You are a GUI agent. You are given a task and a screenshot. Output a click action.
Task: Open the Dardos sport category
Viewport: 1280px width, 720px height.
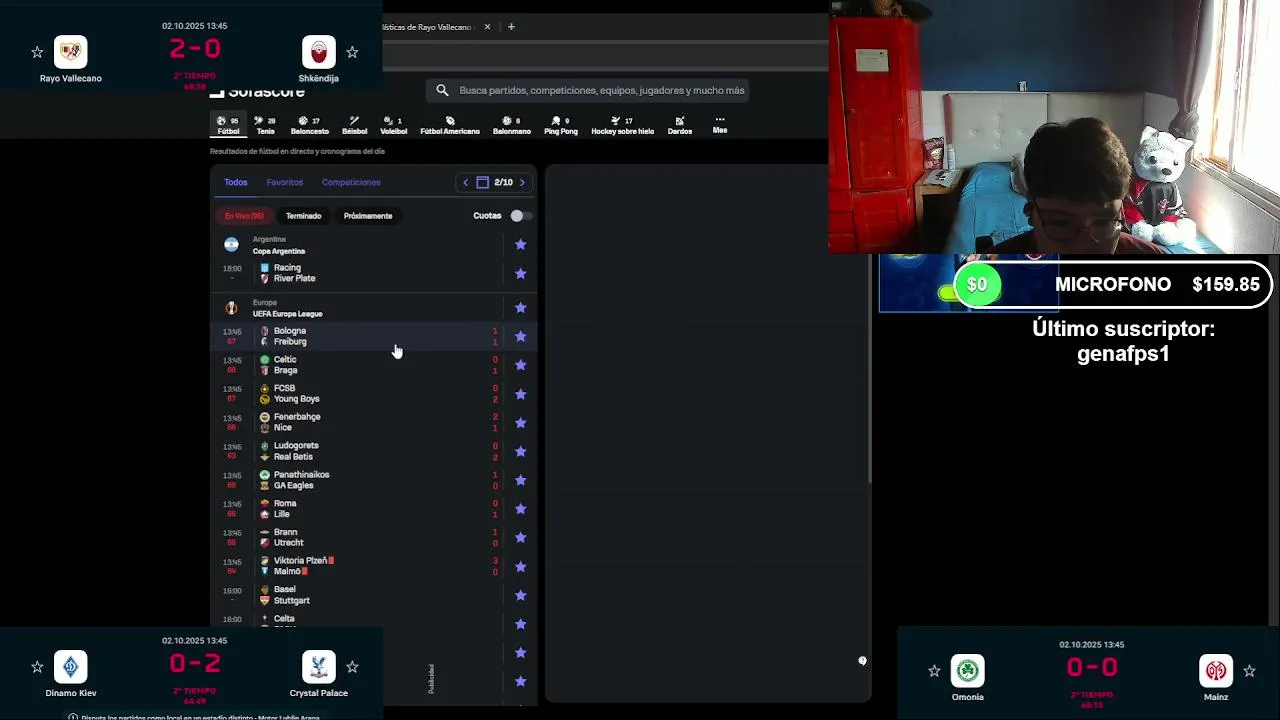[x=679, y=125]
